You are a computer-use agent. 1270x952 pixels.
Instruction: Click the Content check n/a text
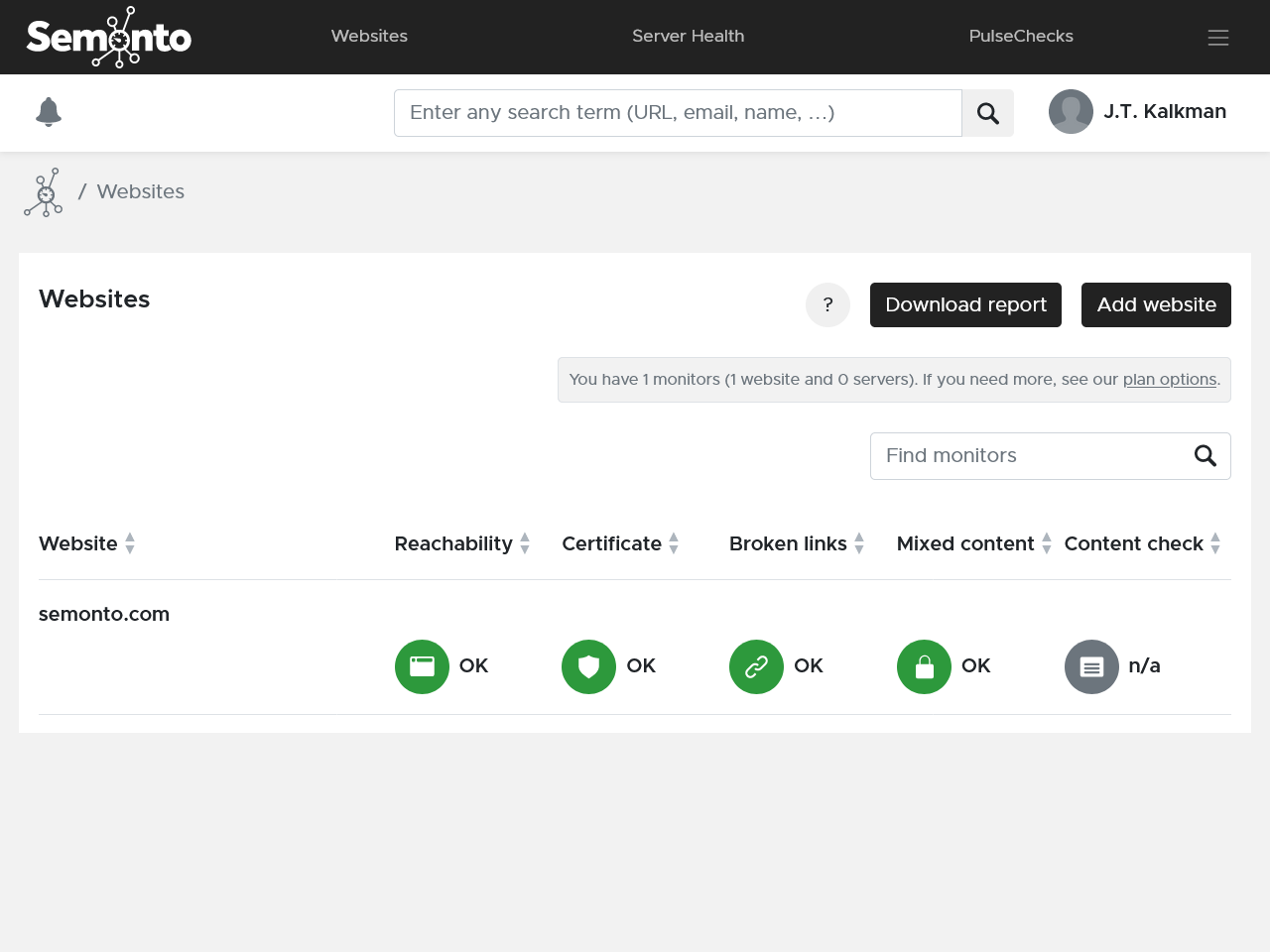point(1145,665)
